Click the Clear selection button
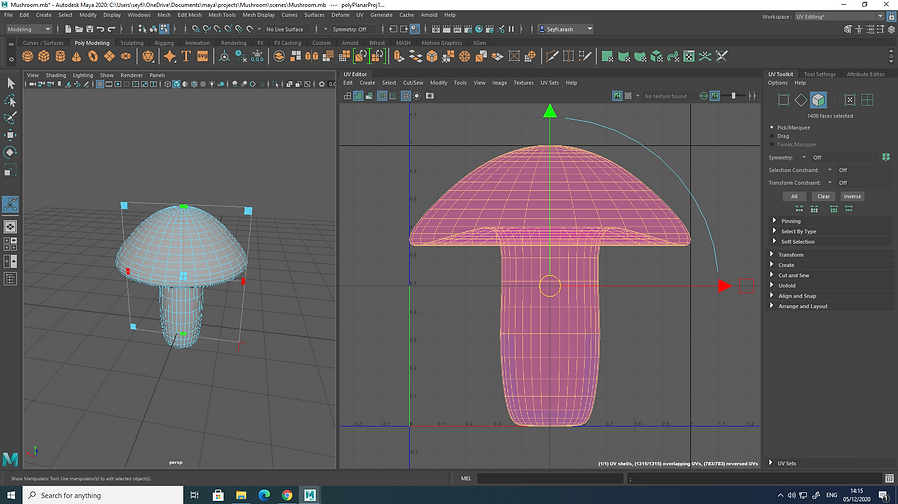The height and width of the screenshot is (504, 898). 824,196
